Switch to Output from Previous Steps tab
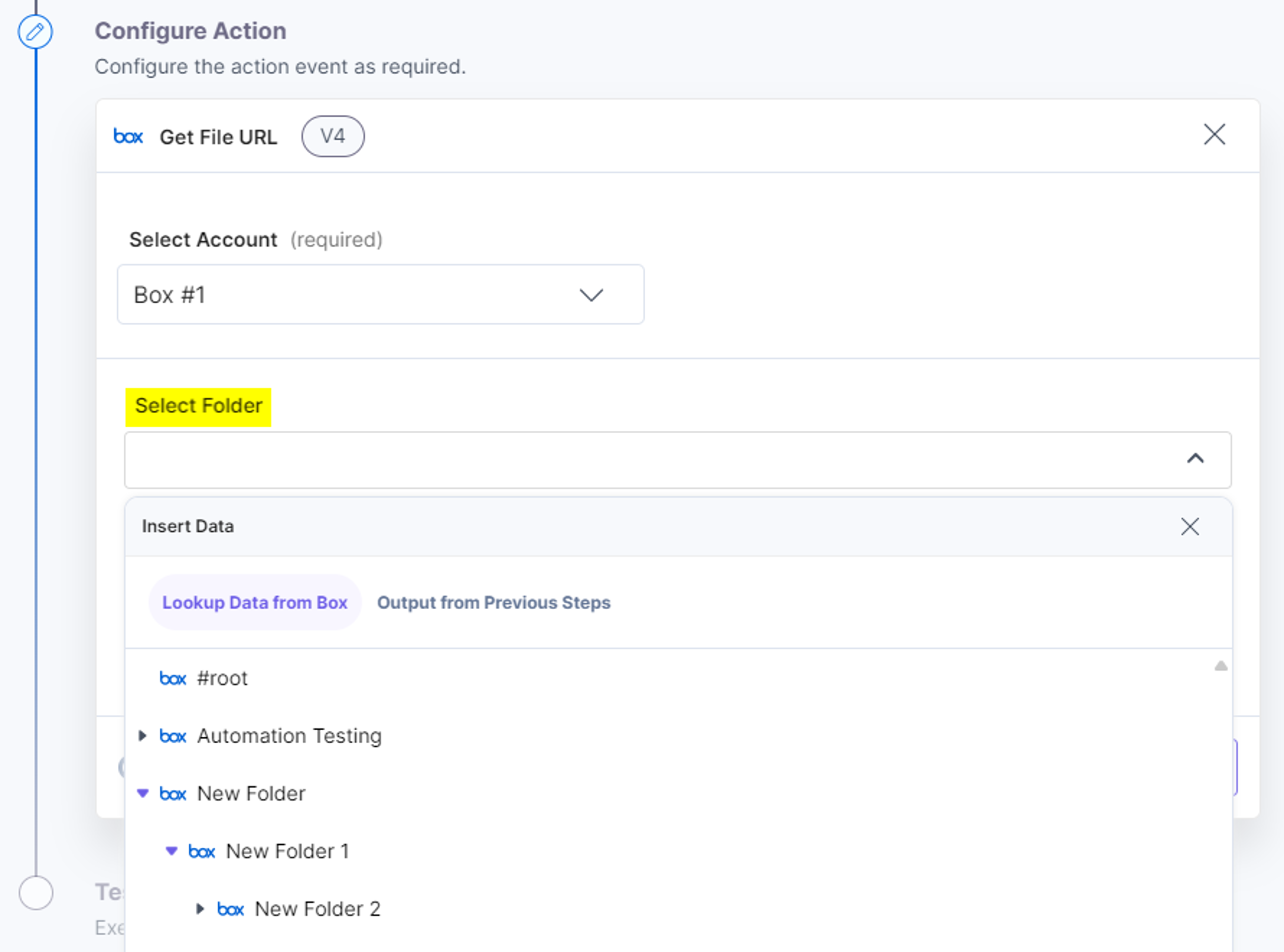 493,602
